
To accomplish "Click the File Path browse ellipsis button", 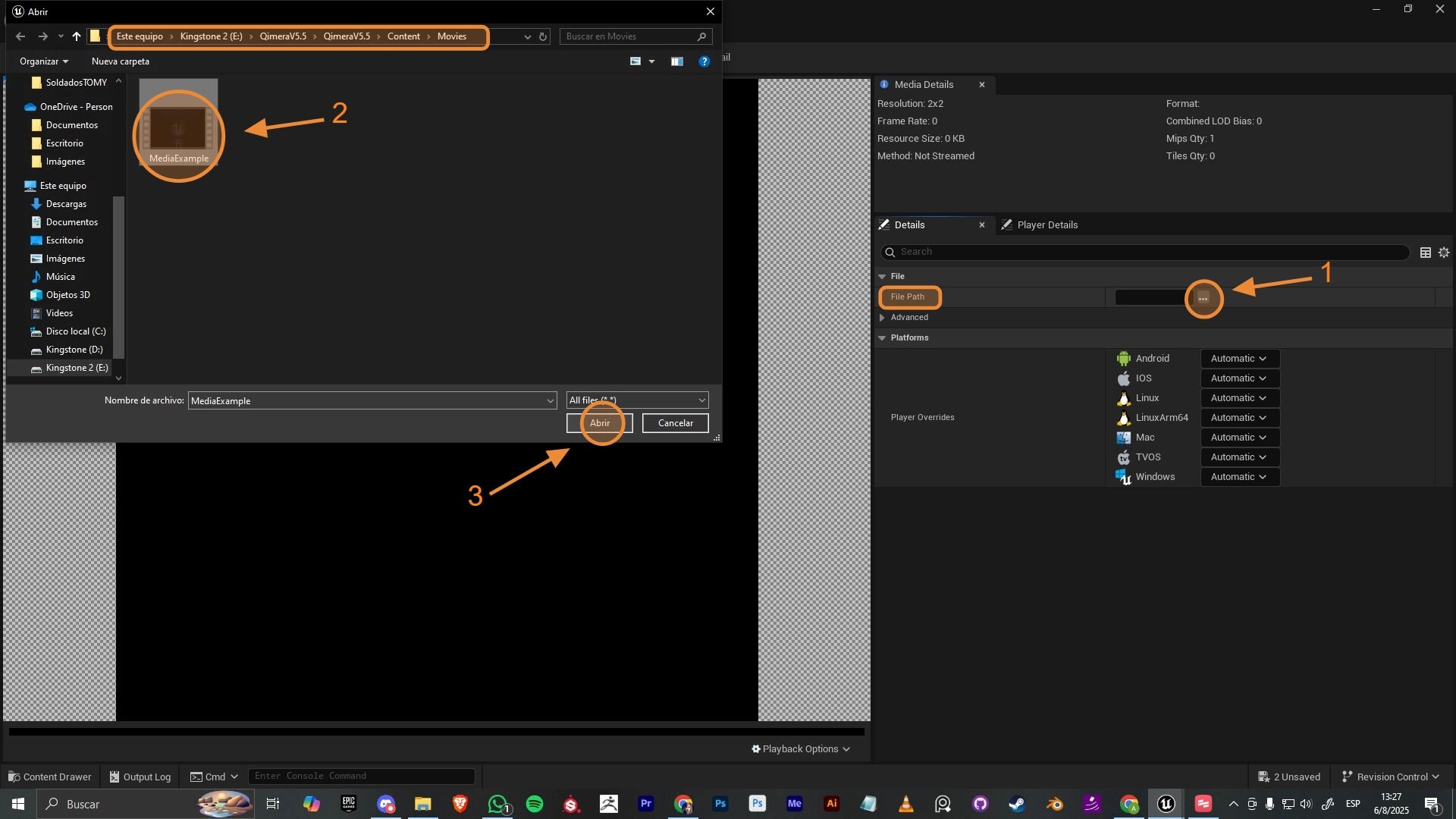I will click(1203, 298).
